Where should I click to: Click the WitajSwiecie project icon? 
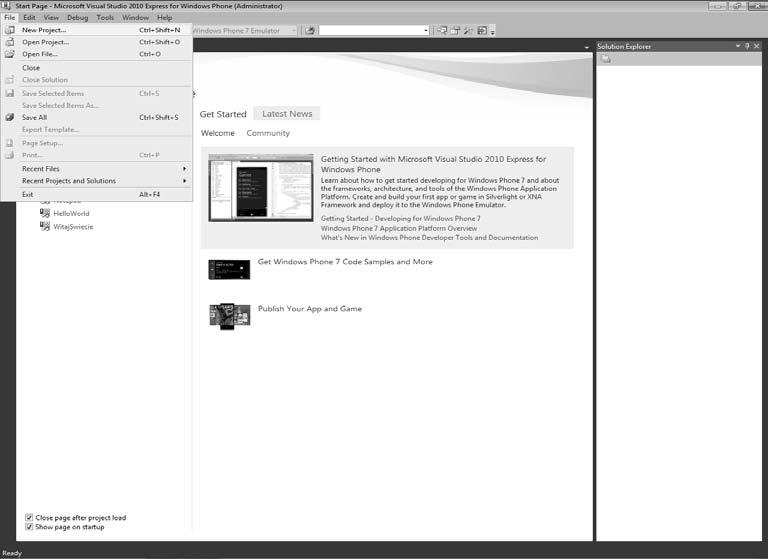(45, 226)
